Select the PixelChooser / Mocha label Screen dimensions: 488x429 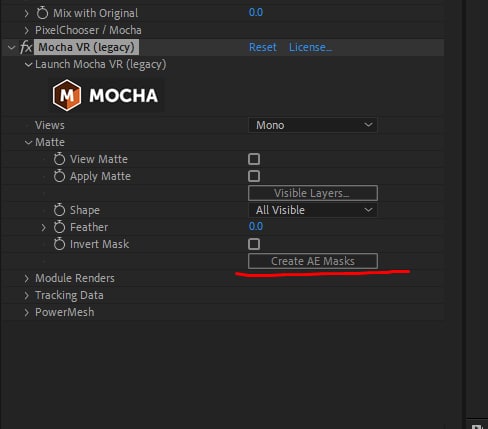pos(88,30)
